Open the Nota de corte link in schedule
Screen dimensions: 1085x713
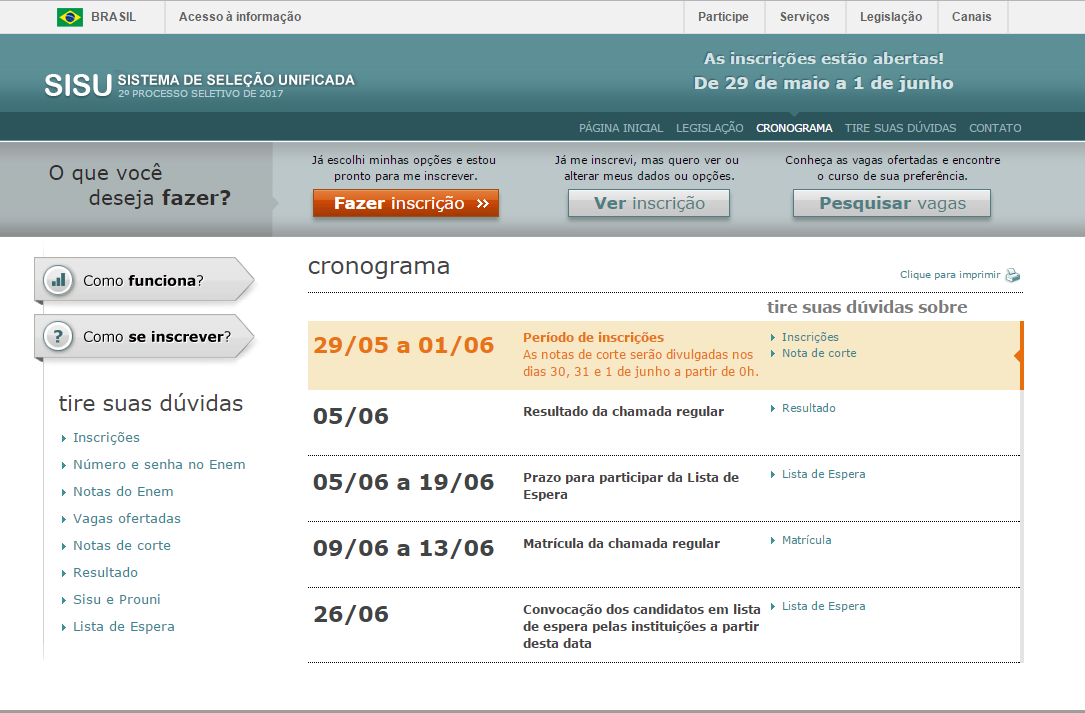(x=819, y=353)
